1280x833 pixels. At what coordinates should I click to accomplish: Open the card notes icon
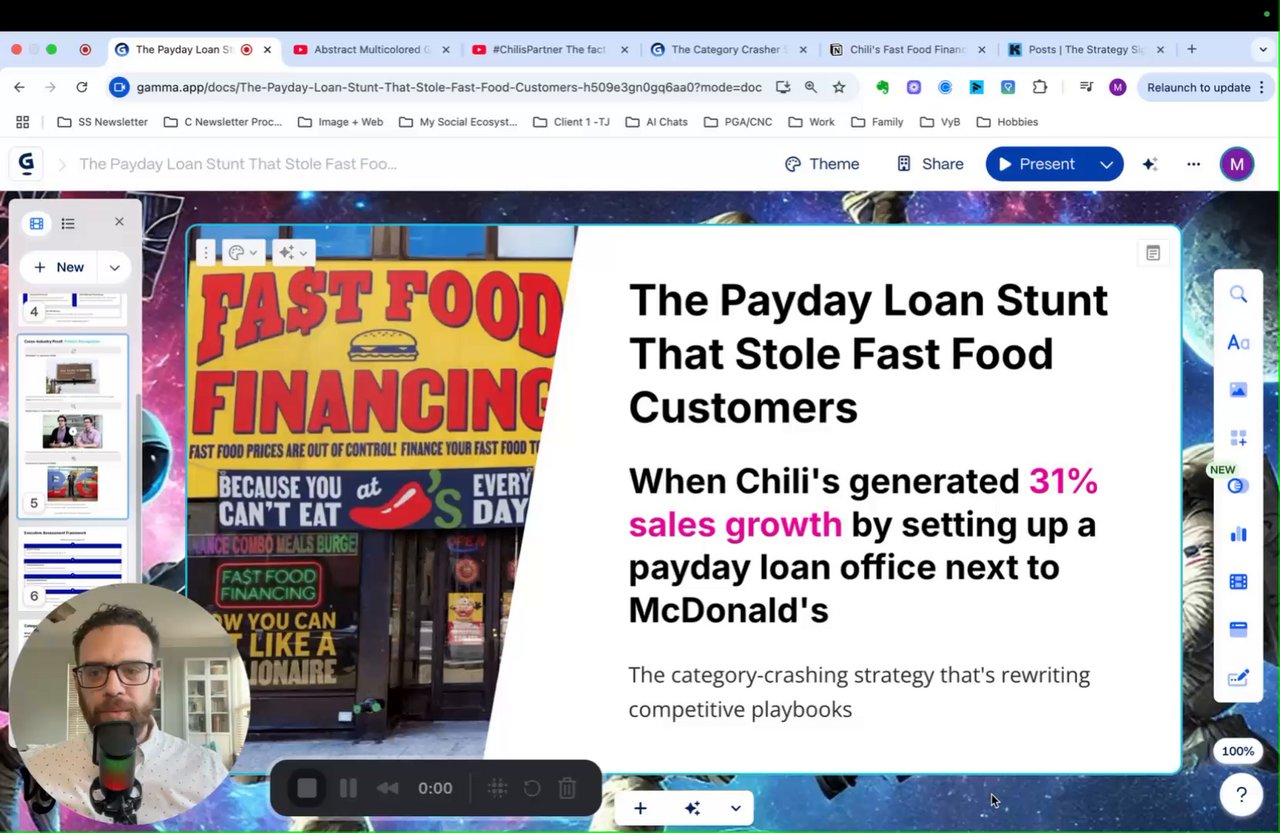[1153, 253]
